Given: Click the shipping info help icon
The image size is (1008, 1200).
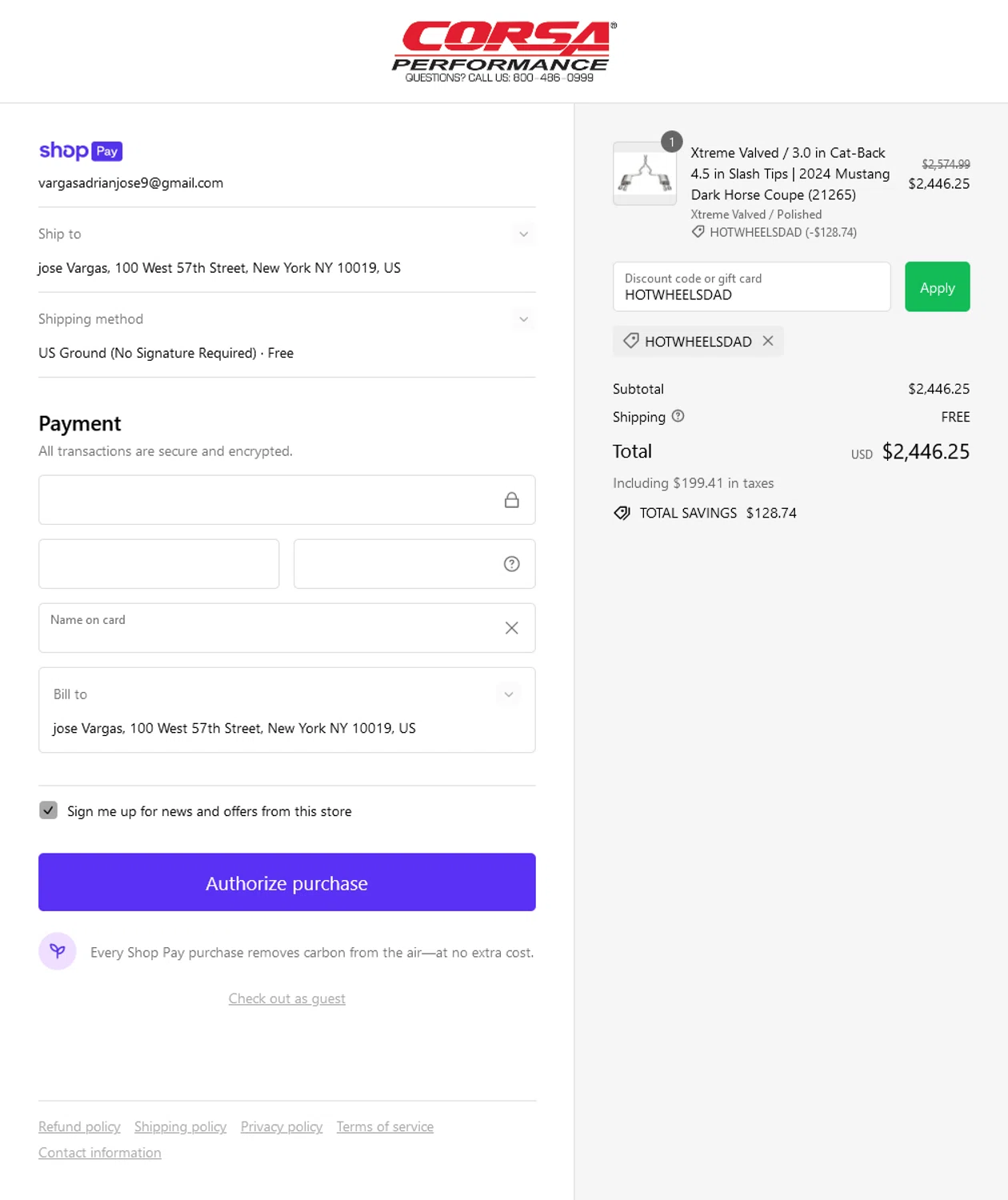Looking at the screenshot, I should [x=678, y=416].
